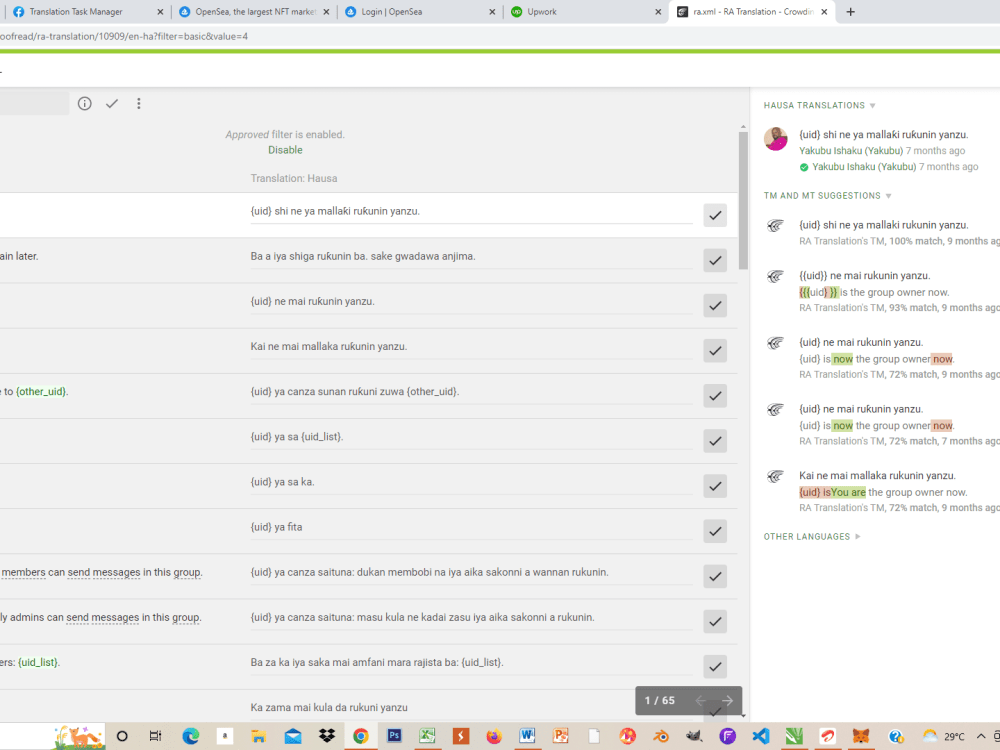Switch to the Upwork tab
Screen dimensions: 1000x750
point(585,11)
